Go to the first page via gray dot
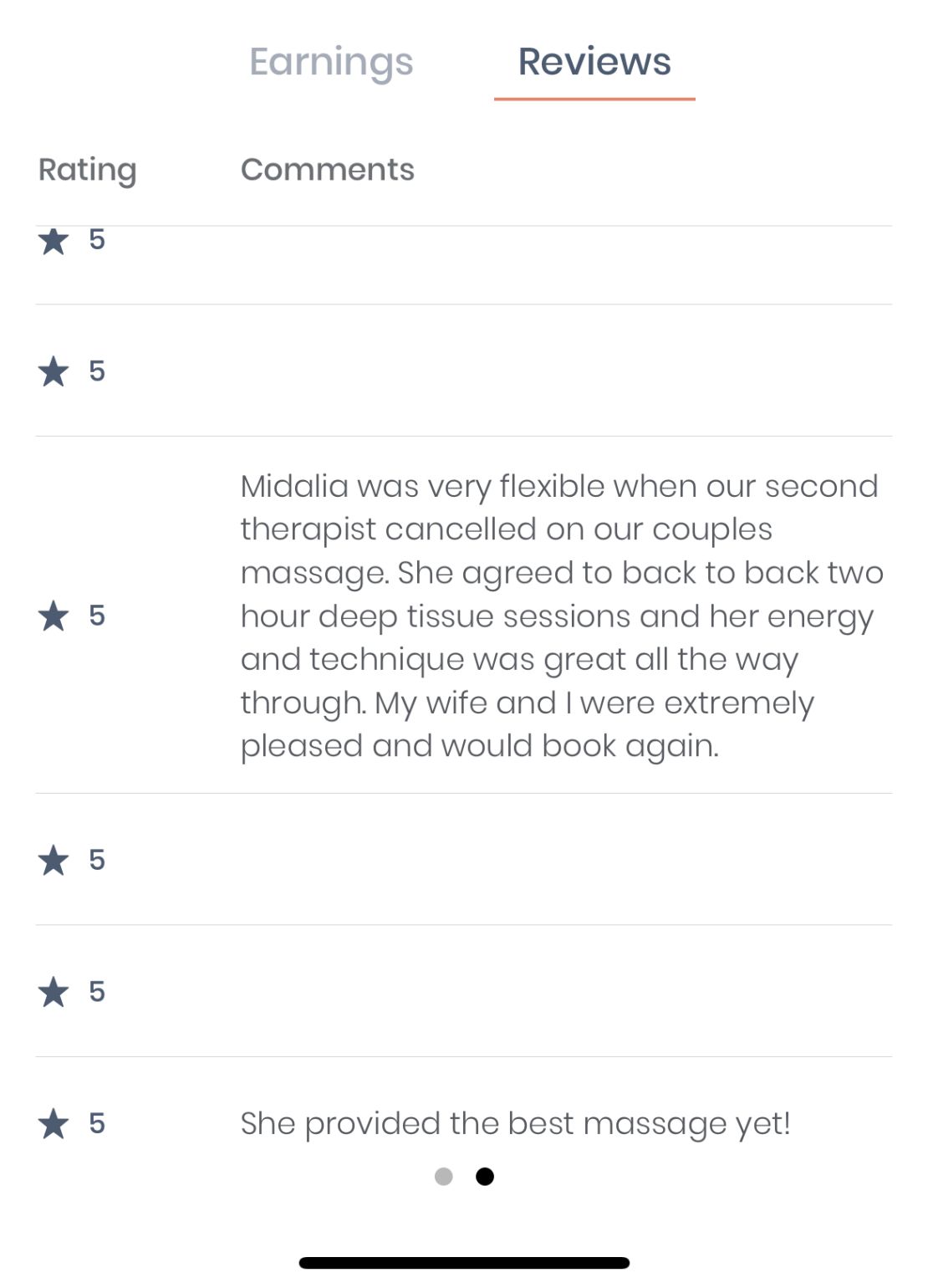This screenshot has width=928, height=1288. 444,1177
